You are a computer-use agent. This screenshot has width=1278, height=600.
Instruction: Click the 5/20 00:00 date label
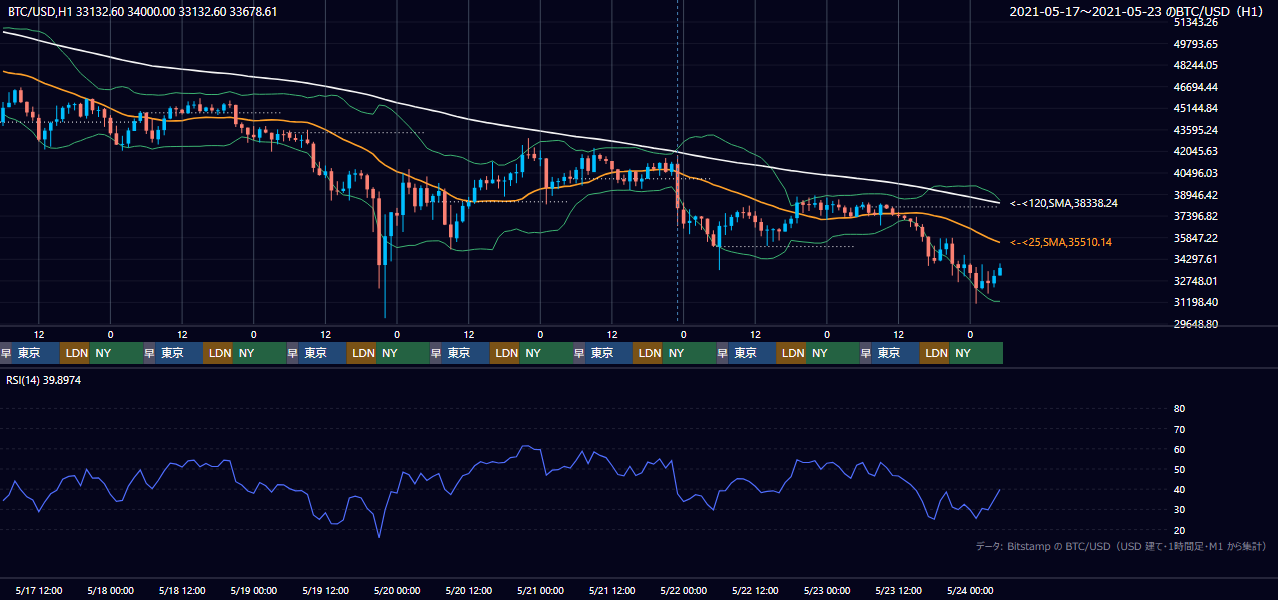coord(399,590)
